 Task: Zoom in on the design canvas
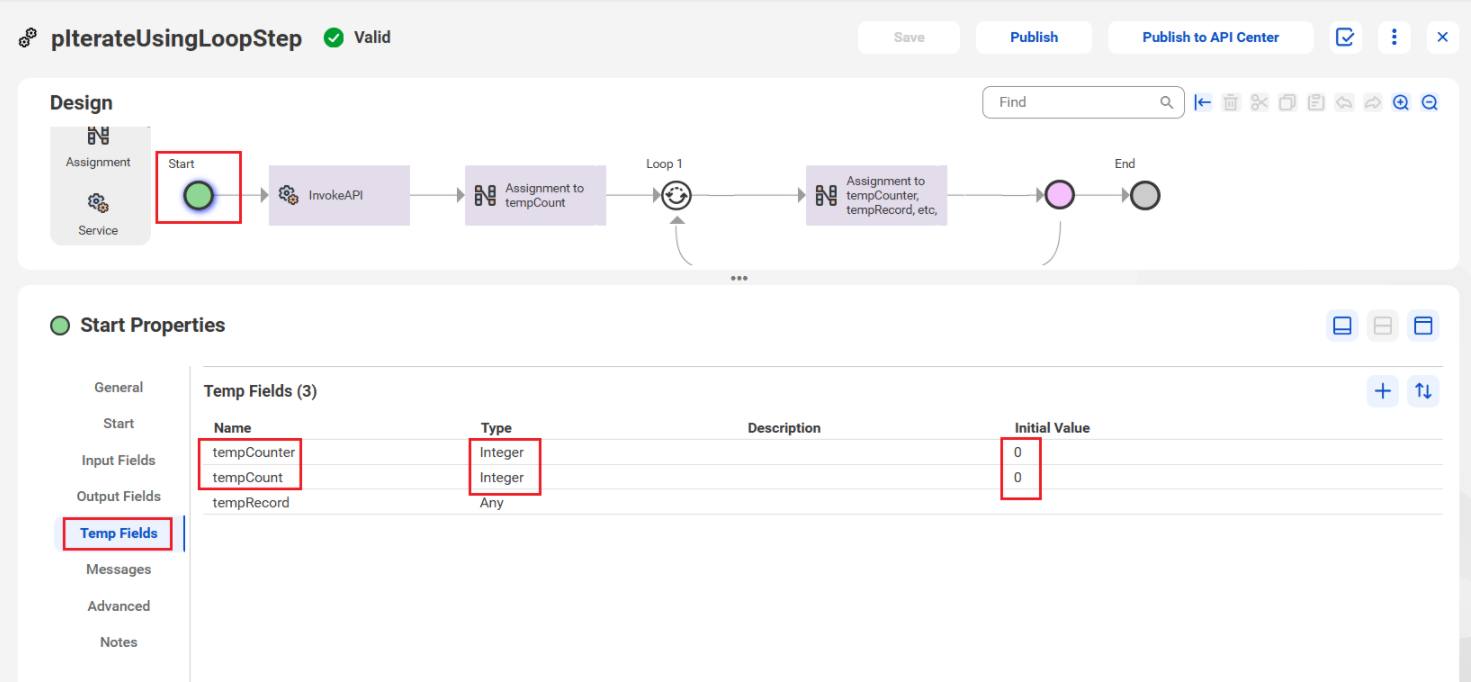click(1401, 102)
